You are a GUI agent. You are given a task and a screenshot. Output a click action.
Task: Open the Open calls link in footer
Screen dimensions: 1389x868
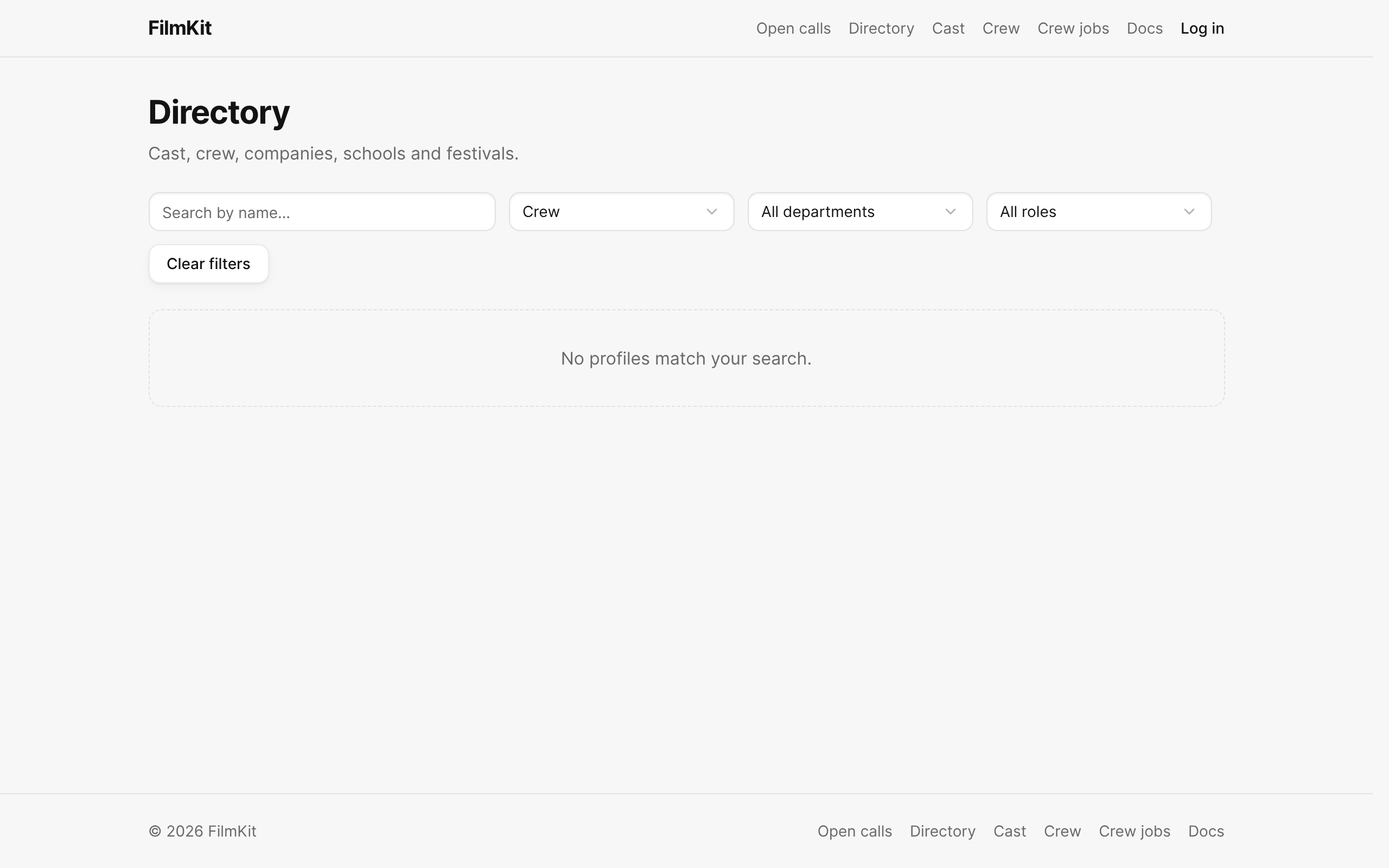[855, 831]
